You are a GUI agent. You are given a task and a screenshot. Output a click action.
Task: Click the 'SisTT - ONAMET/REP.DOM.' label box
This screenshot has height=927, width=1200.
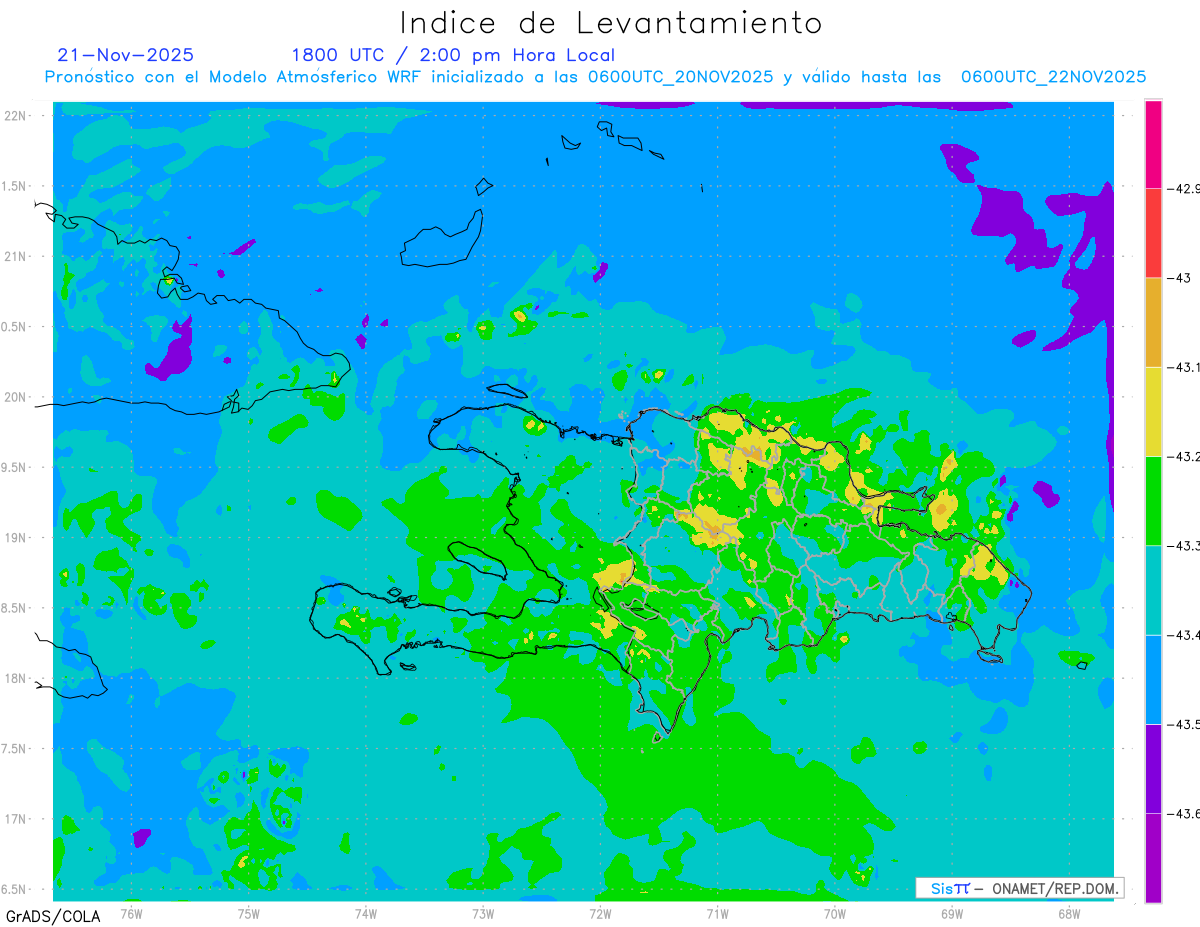(x=1020, y=888)
